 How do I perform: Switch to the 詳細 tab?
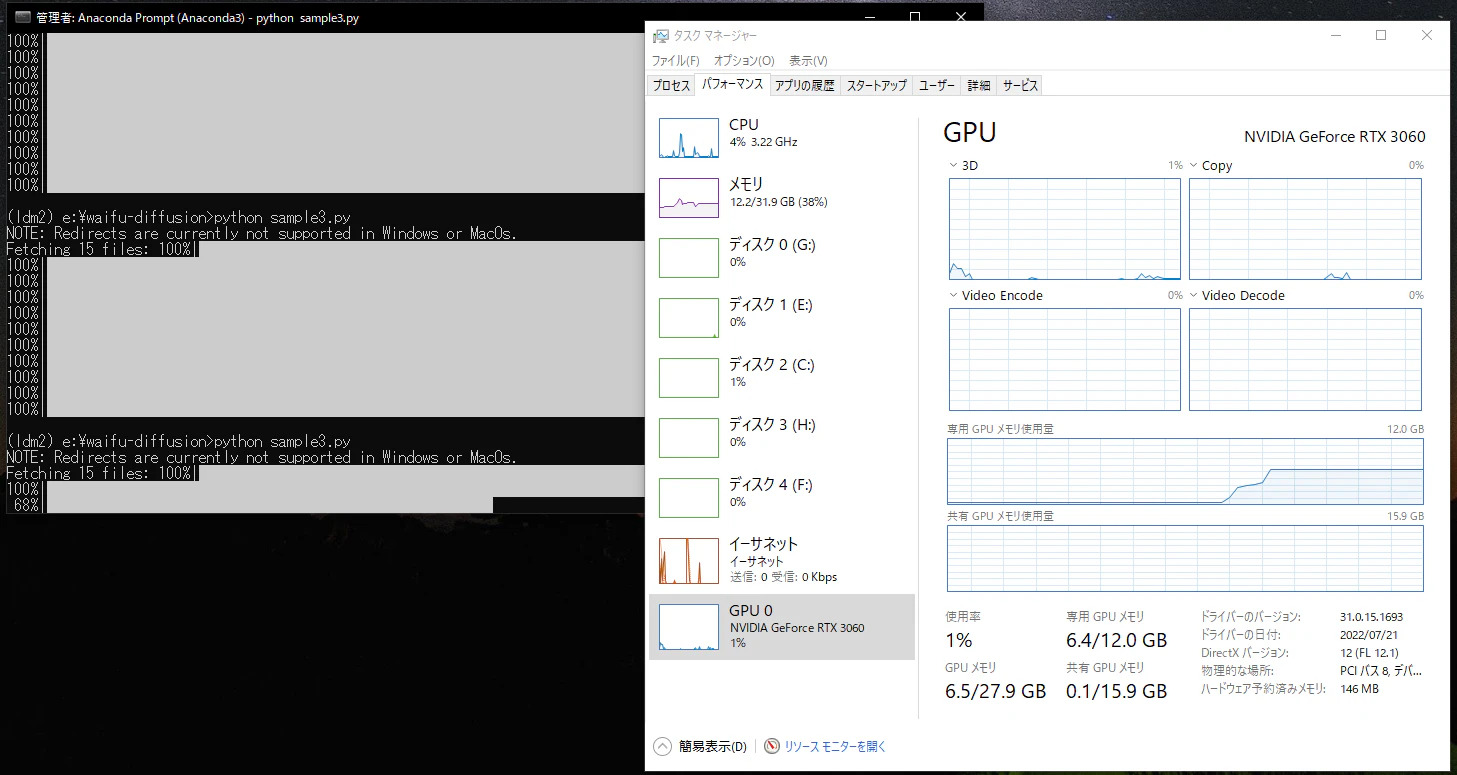(x=979, y=86)
